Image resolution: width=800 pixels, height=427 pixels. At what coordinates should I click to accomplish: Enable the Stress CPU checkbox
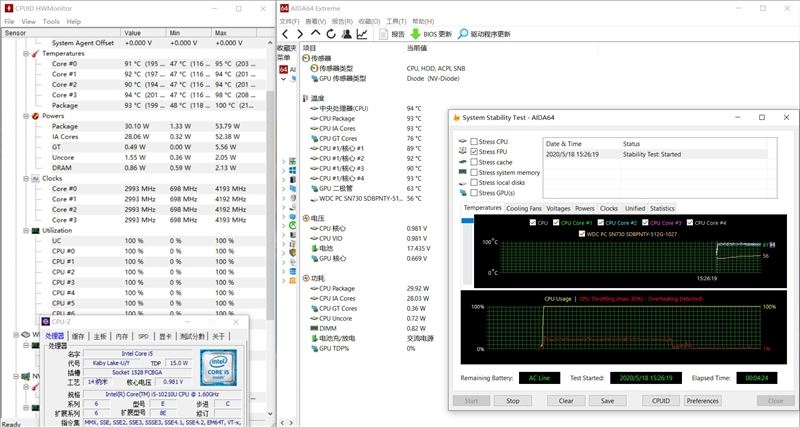(x=474, y=141)
